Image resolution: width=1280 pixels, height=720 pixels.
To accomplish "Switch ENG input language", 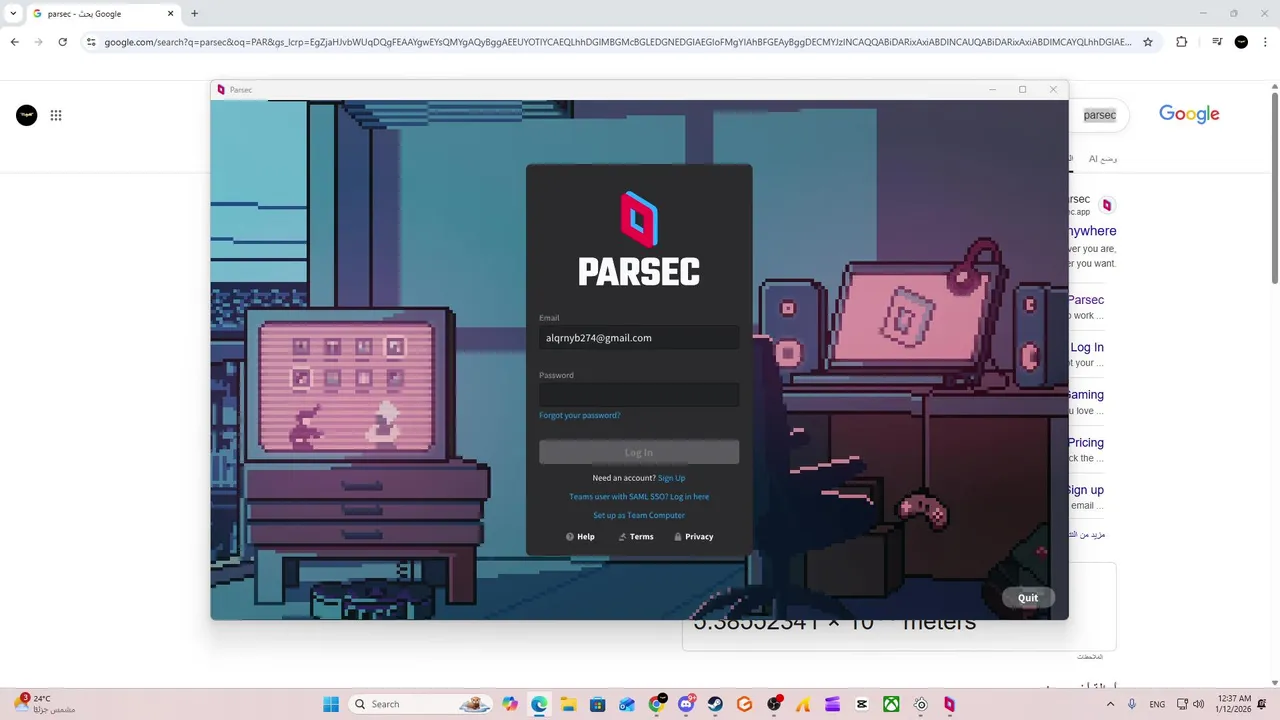I will pos(1157,704).
